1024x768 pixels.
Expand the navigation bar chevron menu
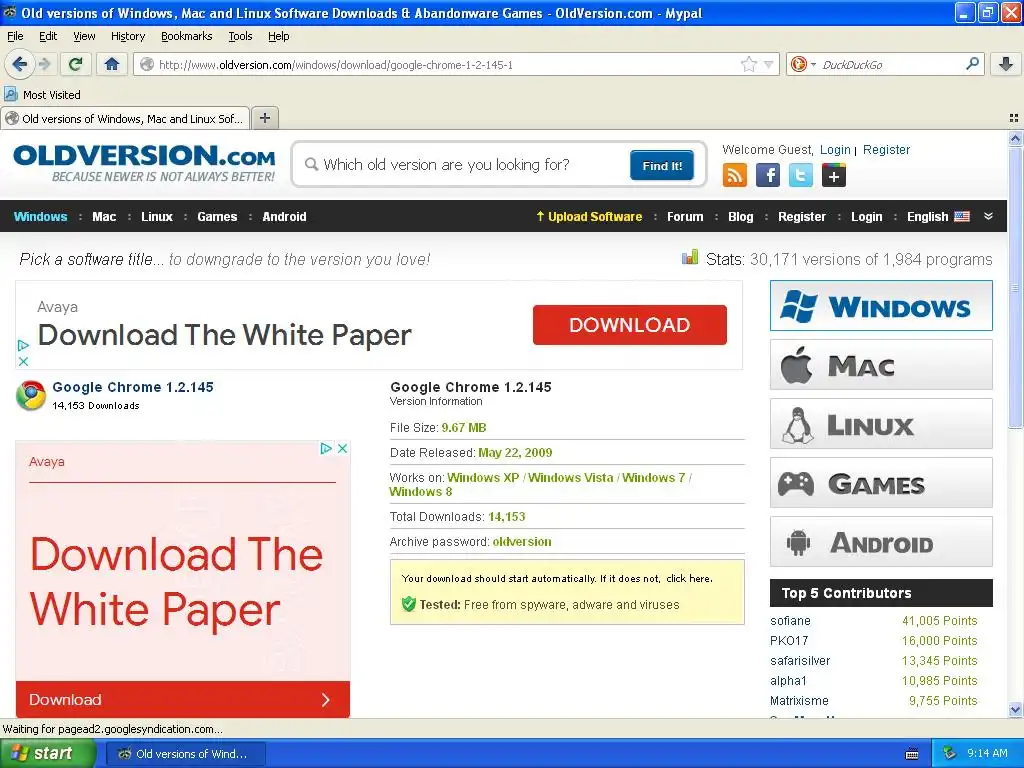pos(988,216)
